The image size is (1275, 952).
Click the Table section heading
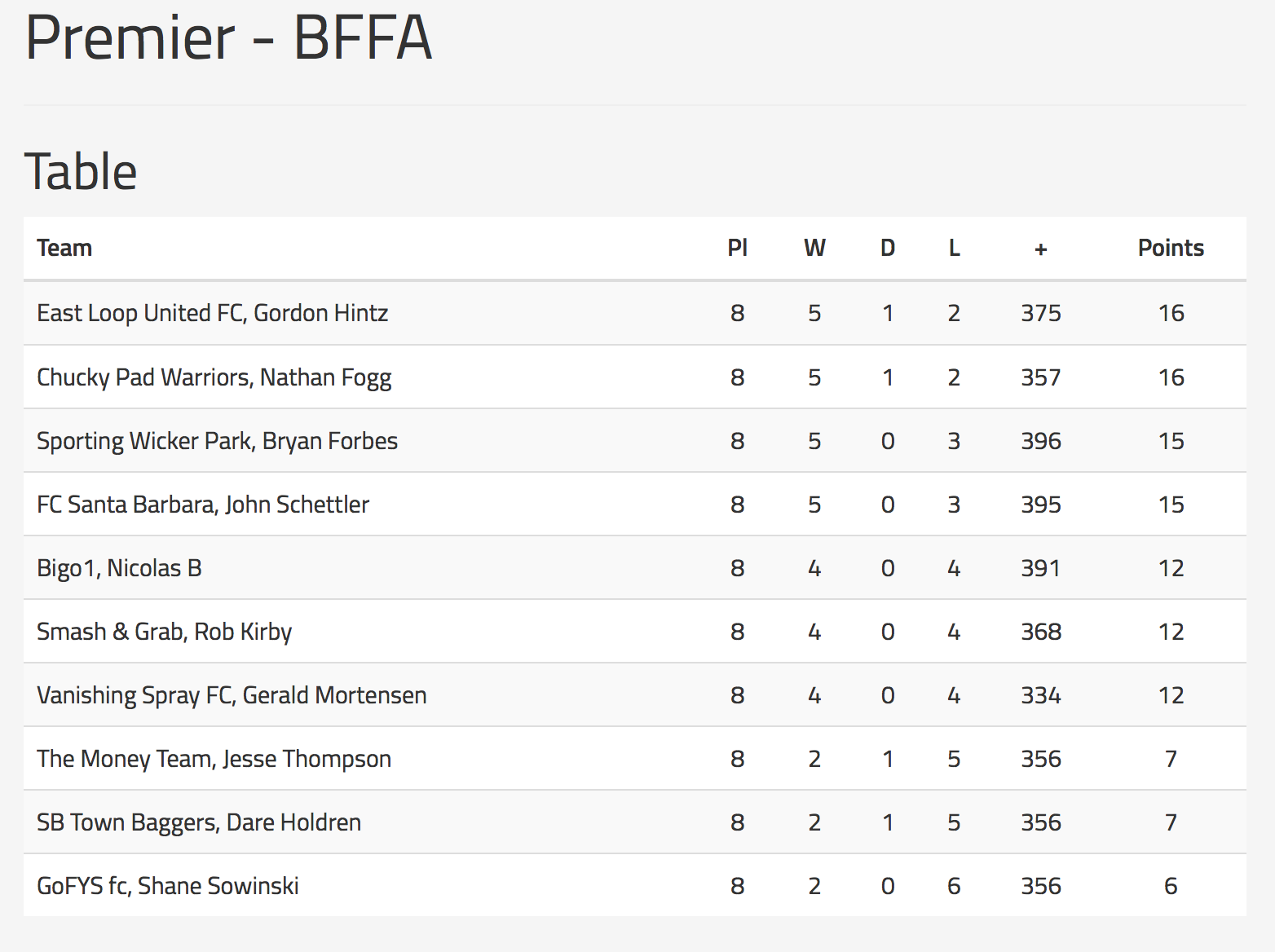[x=81, y=171]
